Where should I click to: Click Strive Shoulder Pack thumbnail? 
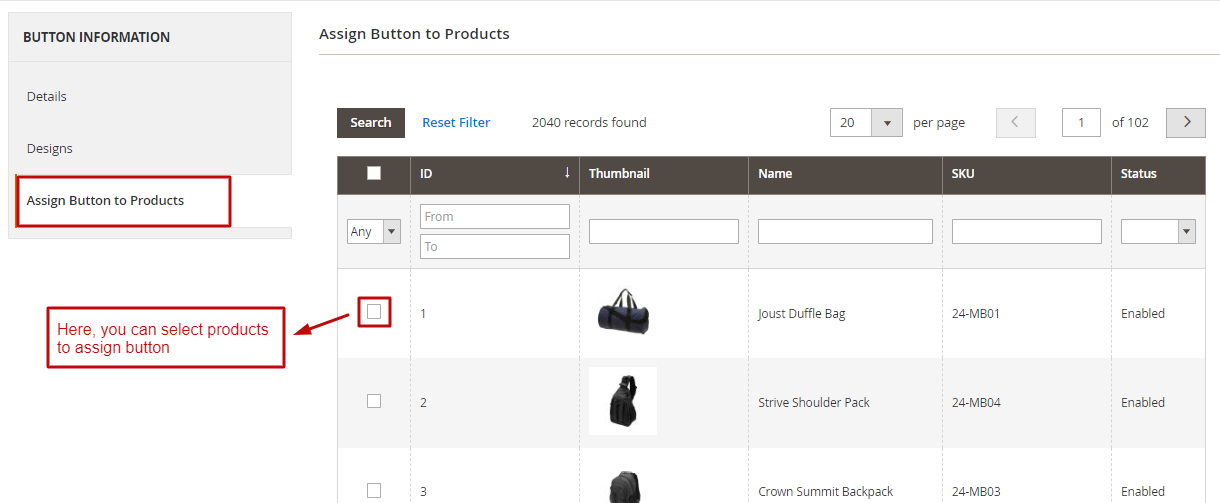tap(623, 401)
